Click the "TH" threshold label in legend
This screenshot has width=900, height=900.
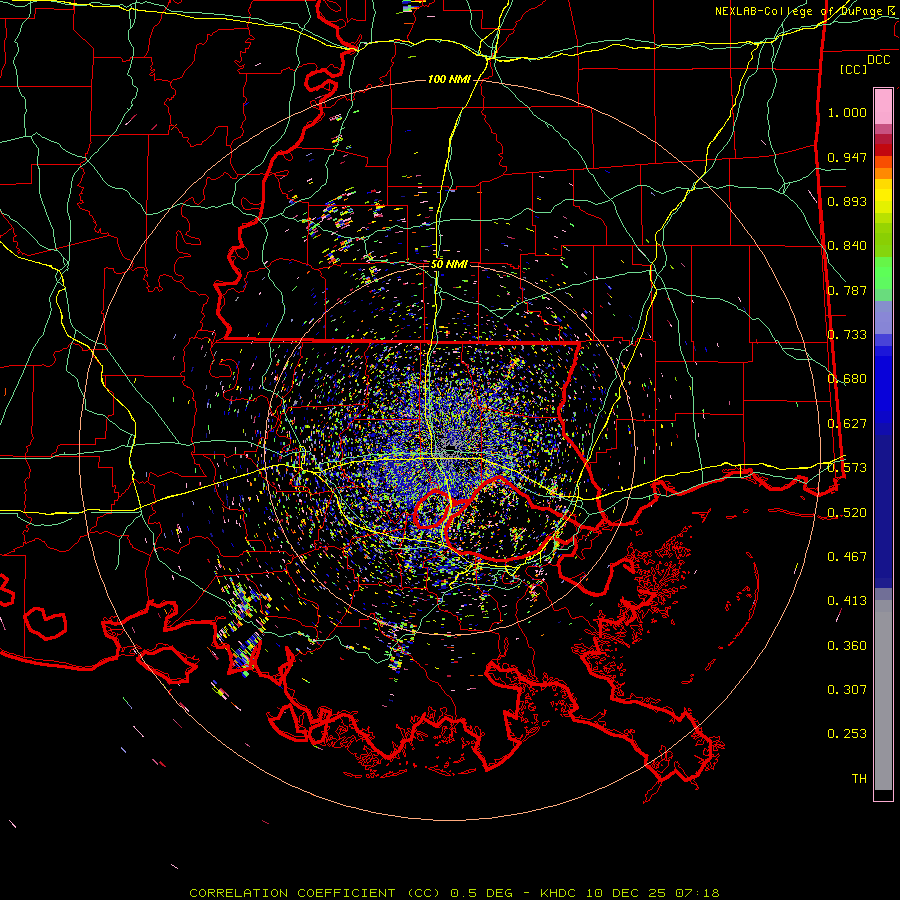coord(859,779)
